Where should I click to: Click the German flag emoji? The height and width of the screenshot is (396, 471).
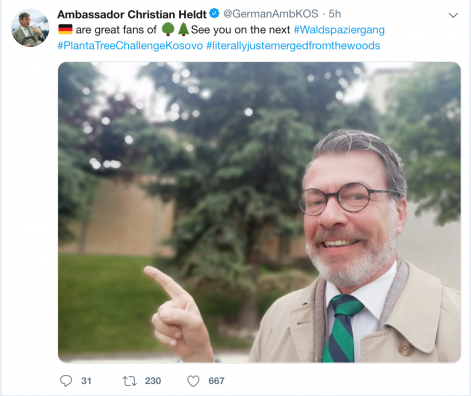[65, 29]
